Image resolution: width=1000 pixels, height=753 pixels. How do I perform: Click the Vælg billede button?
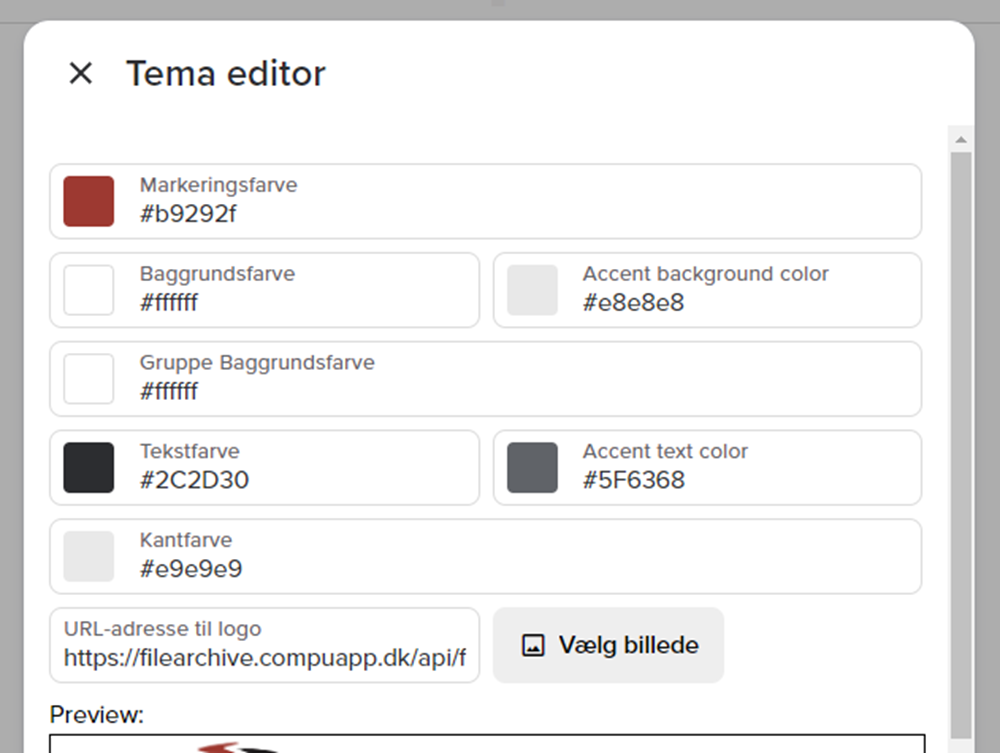click(x=608, y=645)
